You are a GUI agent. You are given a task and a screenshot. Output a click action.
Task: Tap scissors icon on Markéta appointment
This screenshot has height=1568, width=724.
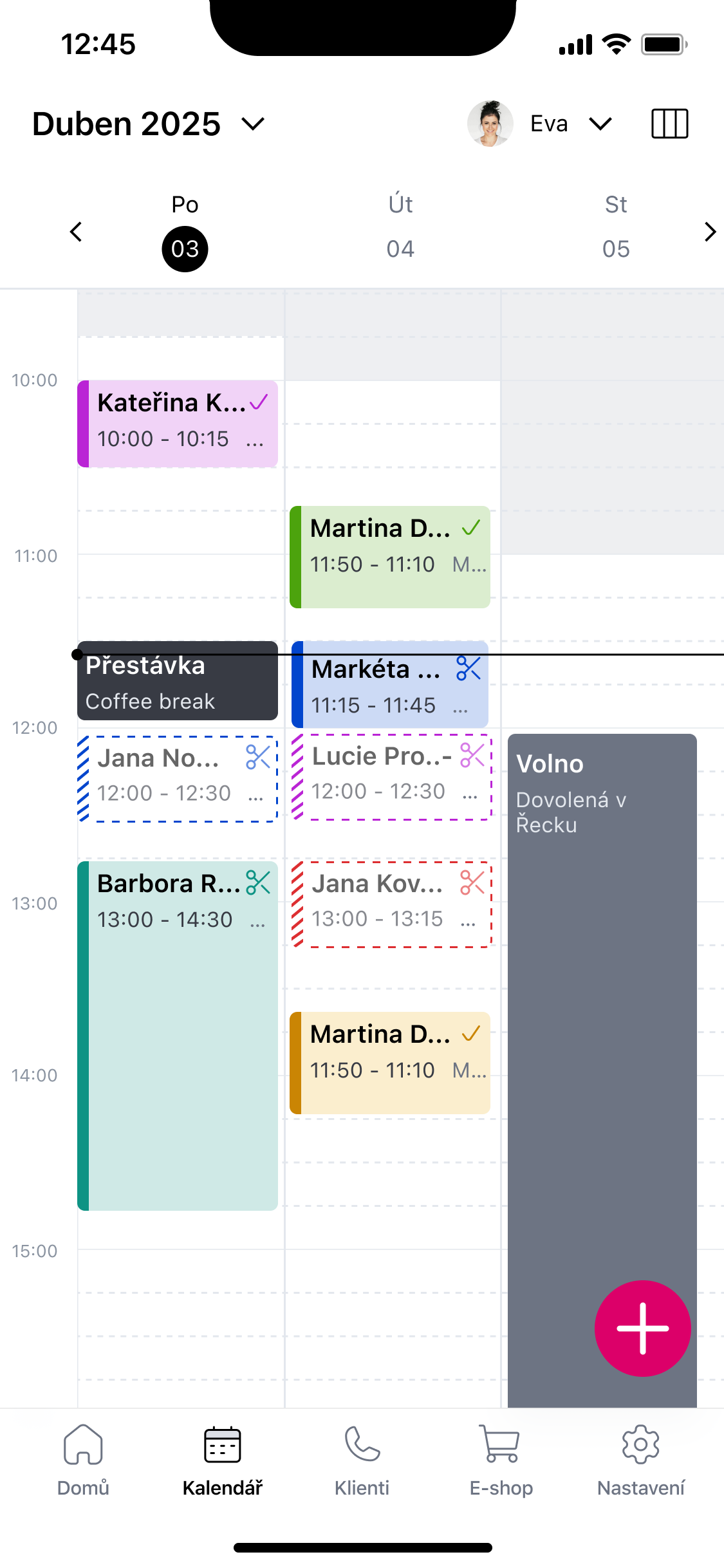click(x=469, y=669)
